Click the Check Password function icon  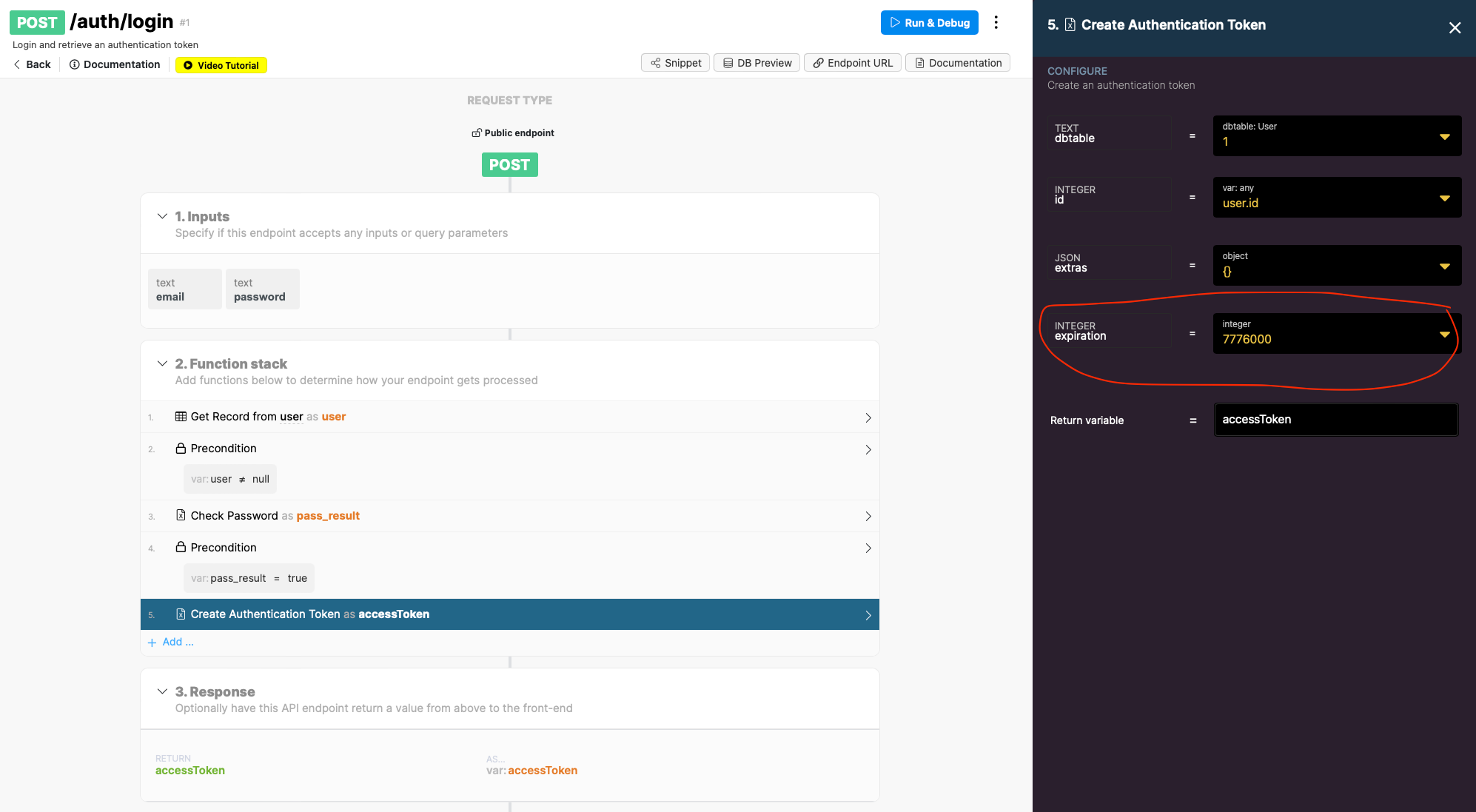tap(181, 515)
